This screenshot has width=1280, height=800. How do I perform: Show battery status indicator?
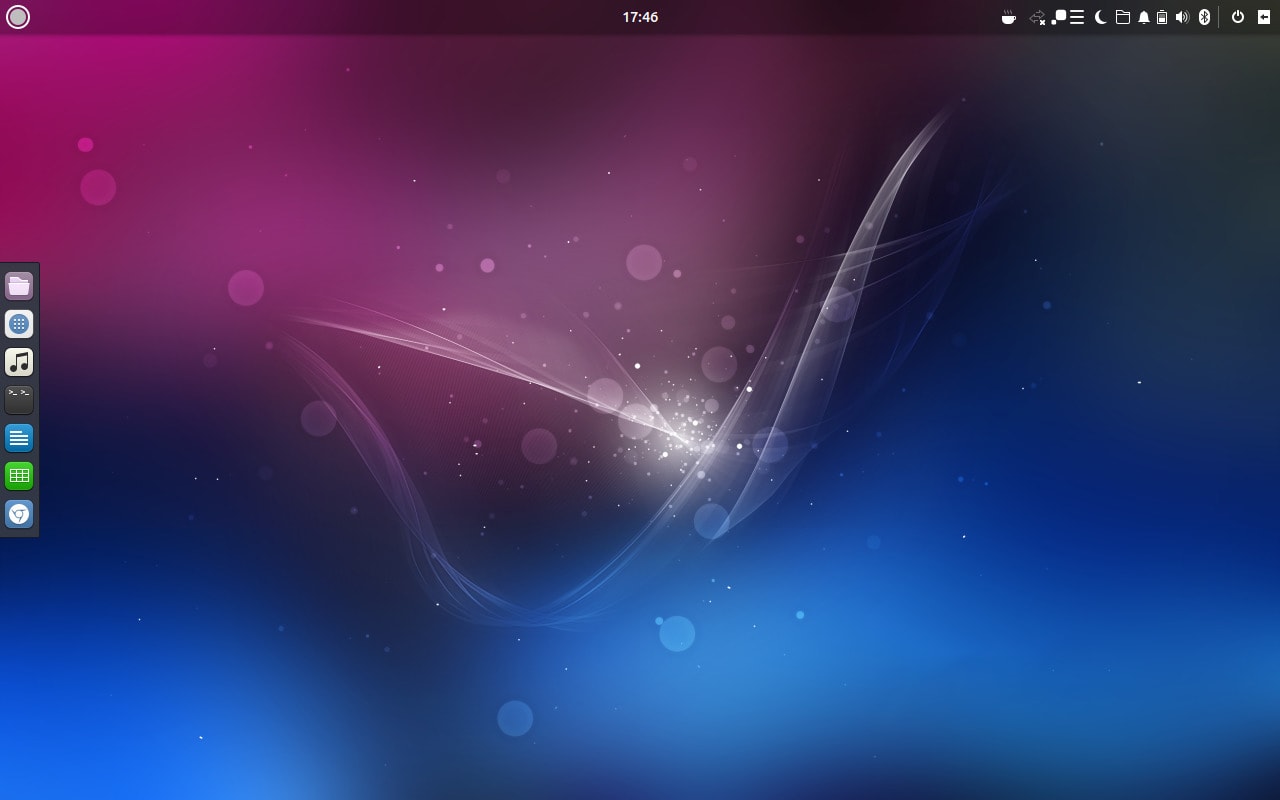pos(1162,17)
